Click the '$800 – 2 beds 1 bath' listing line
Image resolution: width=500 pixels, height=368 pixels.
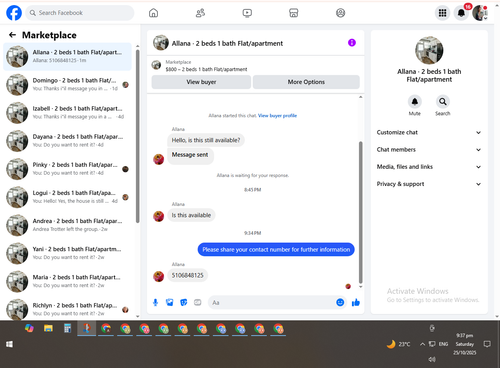[206, 69]
